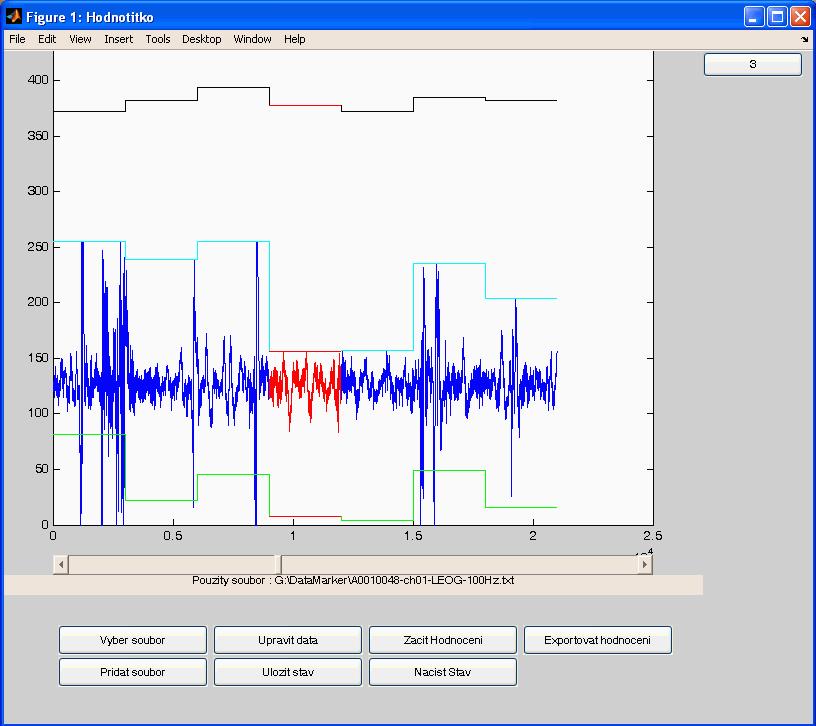Click the button labeled 3

(753, 65)
